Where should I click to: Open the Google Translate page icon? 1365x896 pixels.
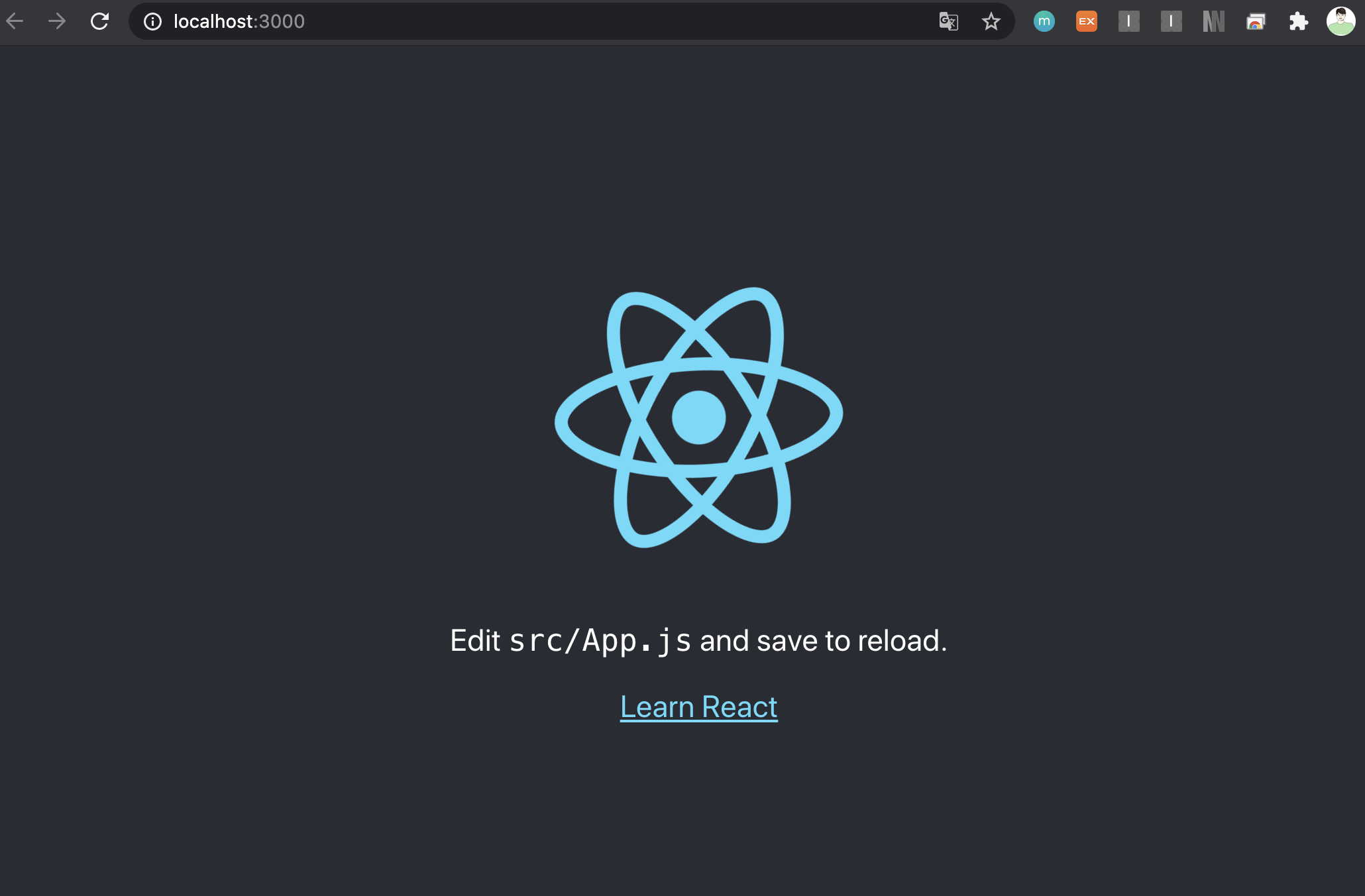tap(948, 21)
